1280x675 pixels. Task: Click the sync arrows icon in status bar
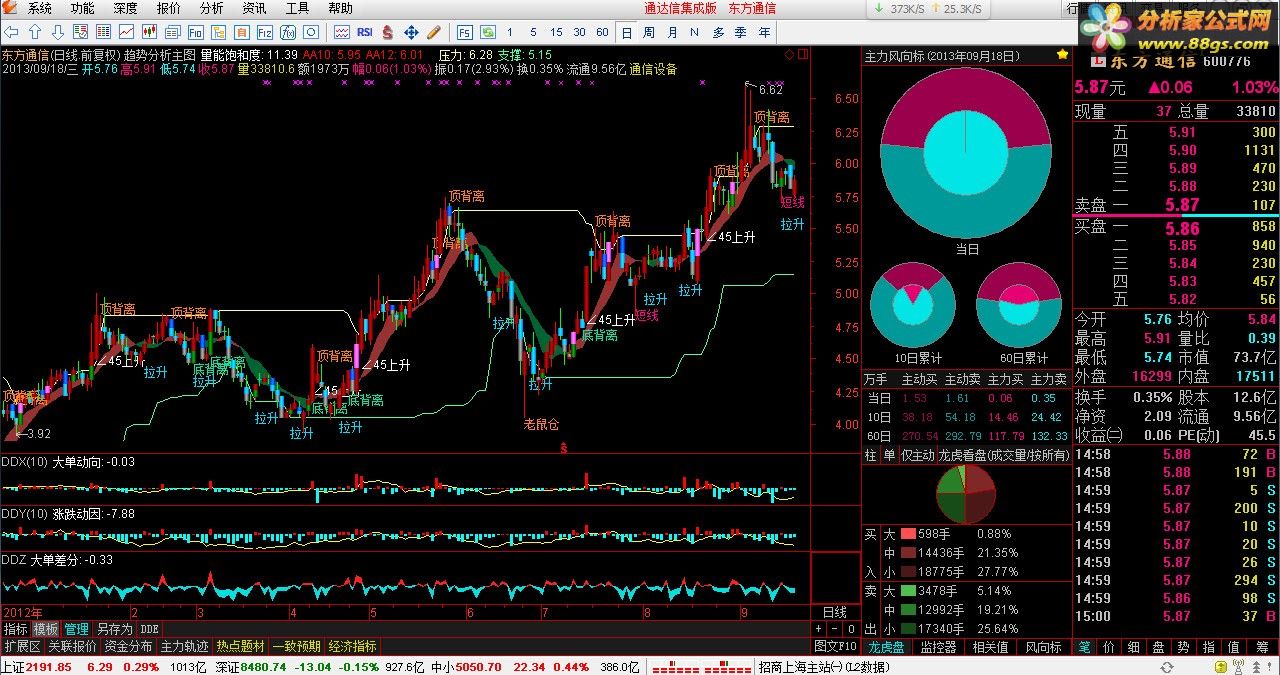tap(1166, 667)
